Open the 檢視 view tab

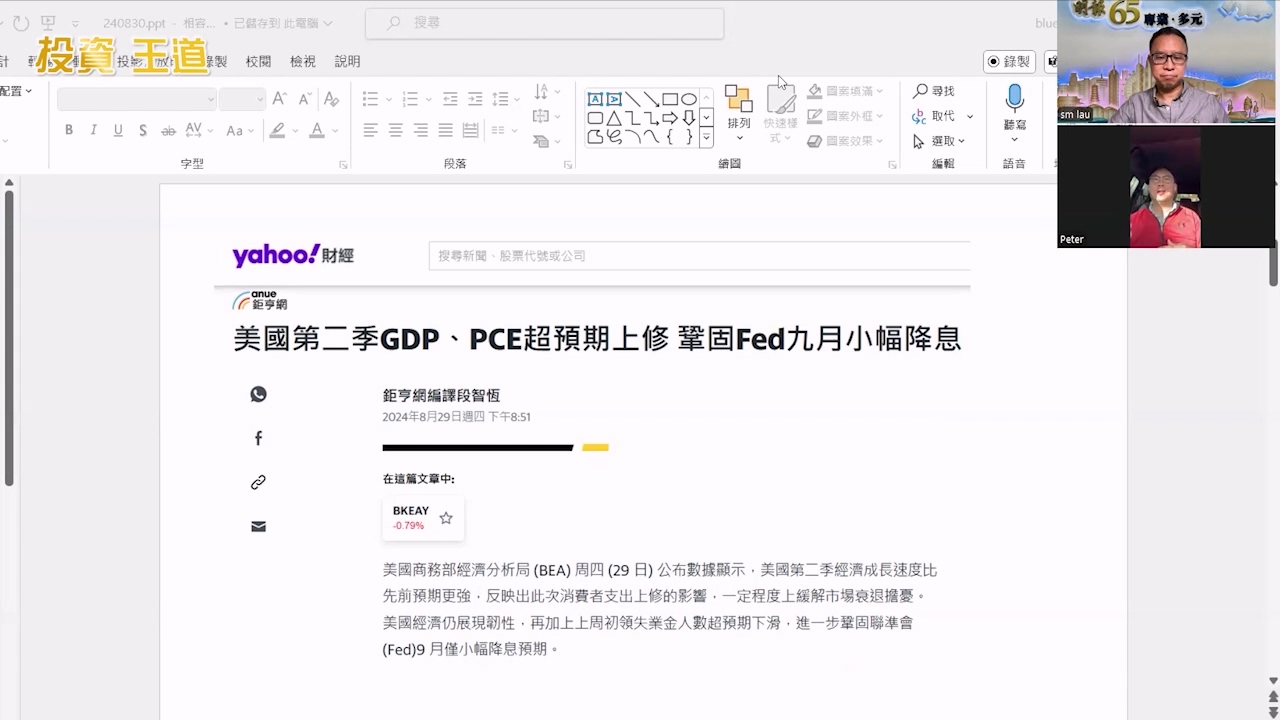pos(303,61)
